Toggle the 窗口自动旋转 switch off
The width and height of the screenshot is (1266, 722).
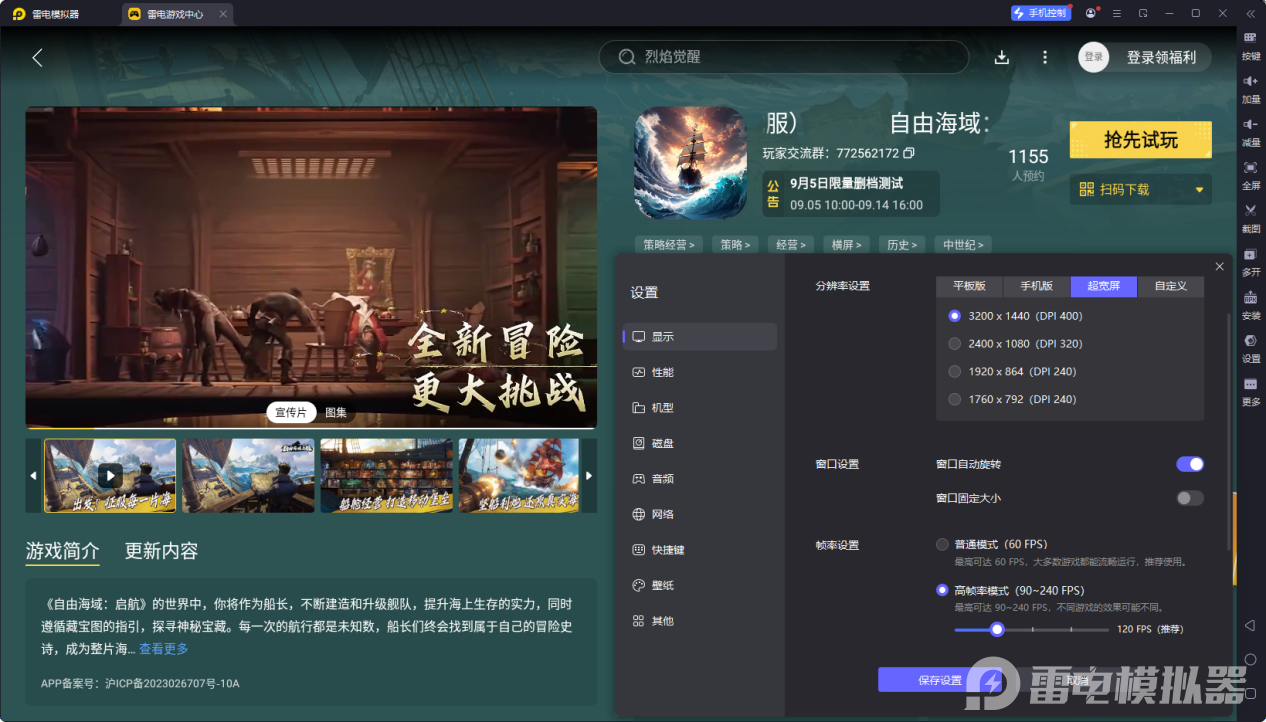[1189, 464]
